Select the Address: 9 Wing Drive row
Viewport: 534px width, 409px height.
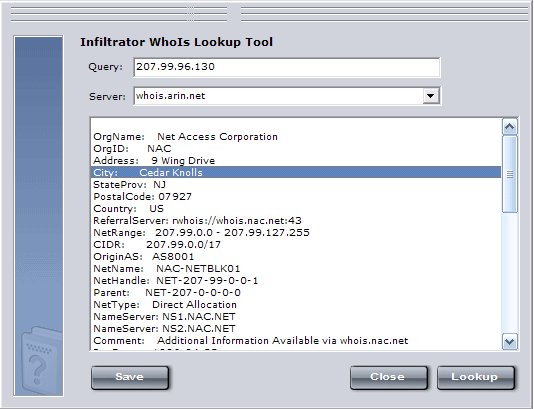pos(297,161)
